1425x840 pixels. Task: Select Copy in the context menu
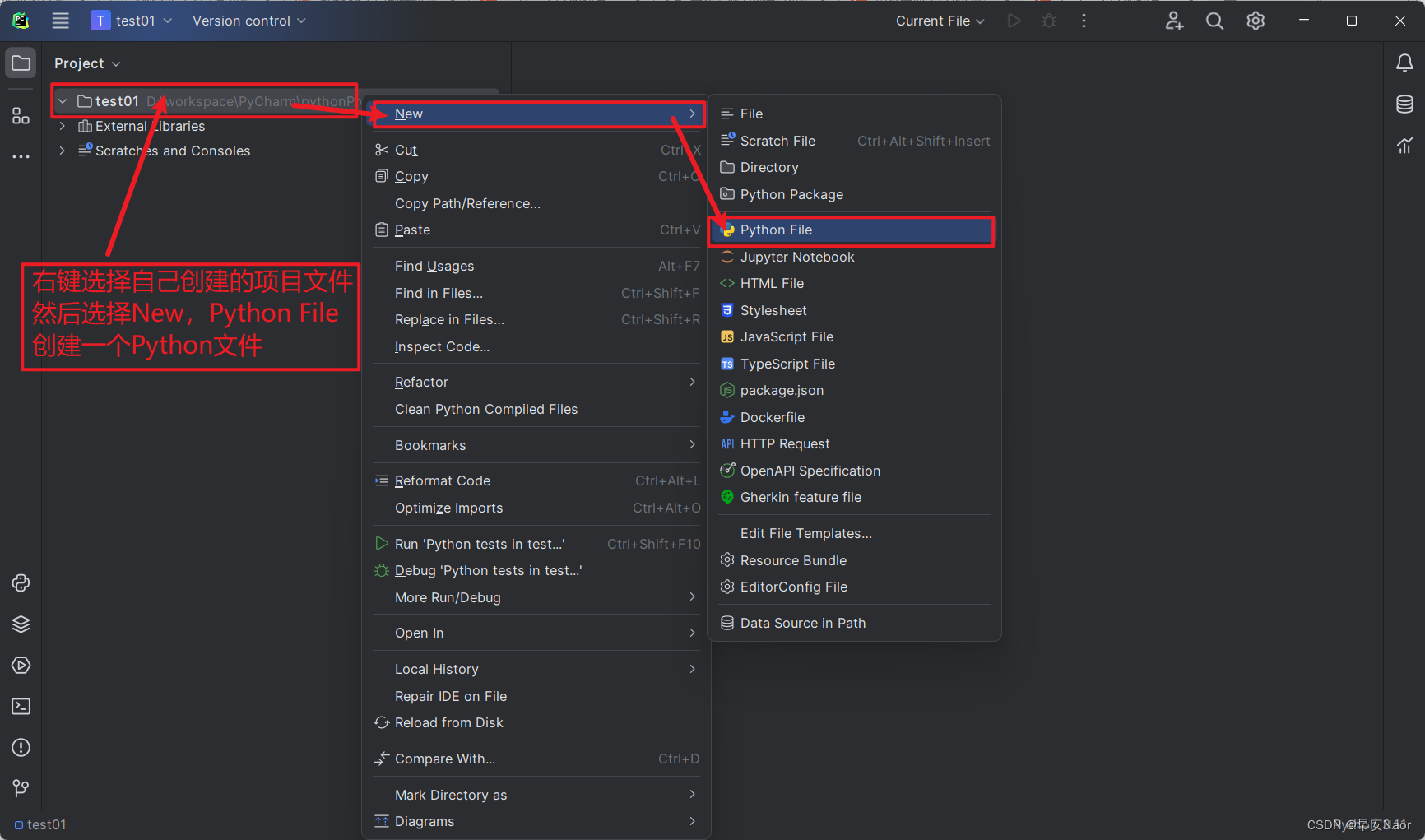point(536,176)
